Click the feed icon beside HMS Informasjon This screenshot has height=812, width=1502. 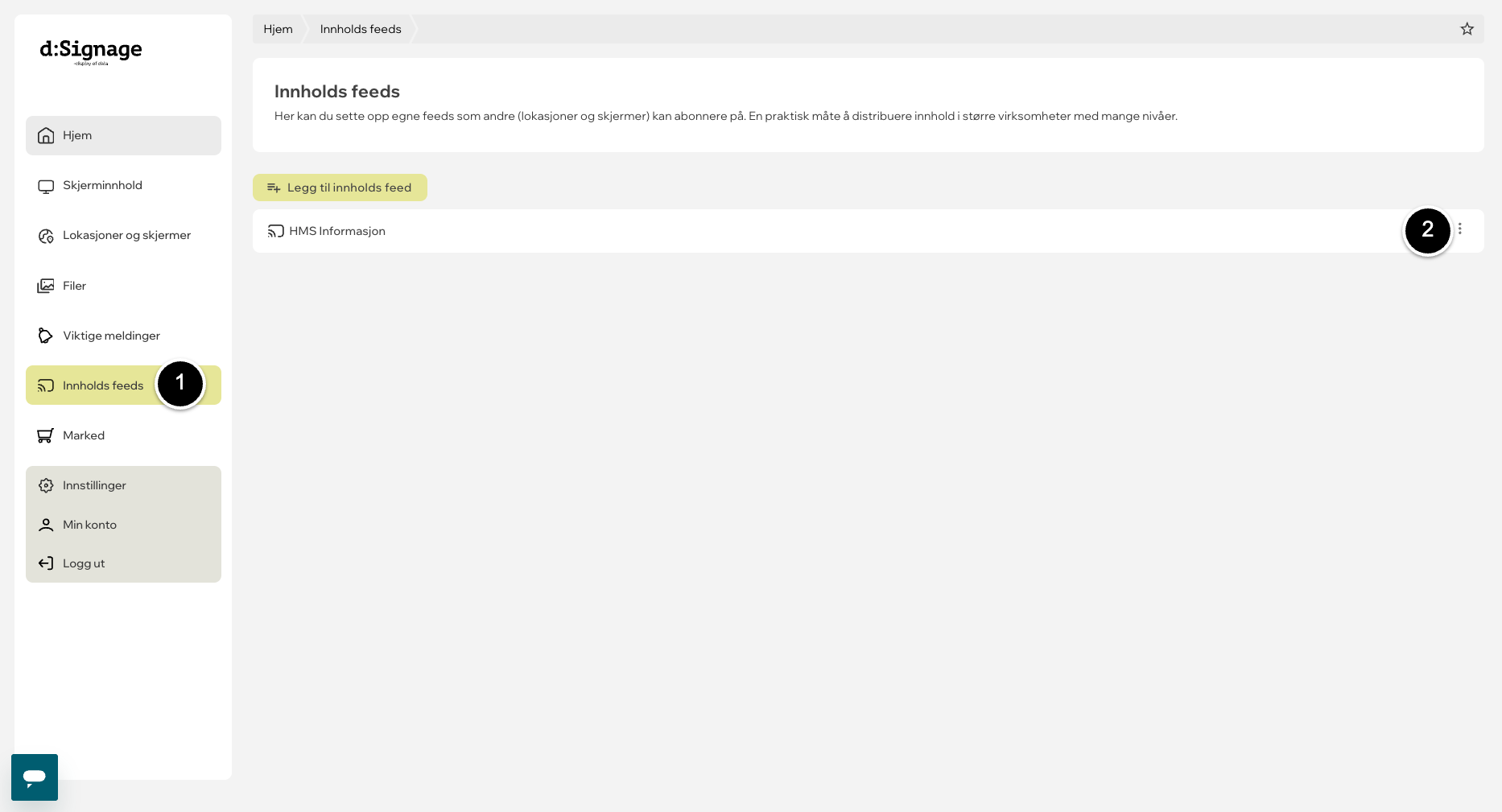[x=276, y=231]
